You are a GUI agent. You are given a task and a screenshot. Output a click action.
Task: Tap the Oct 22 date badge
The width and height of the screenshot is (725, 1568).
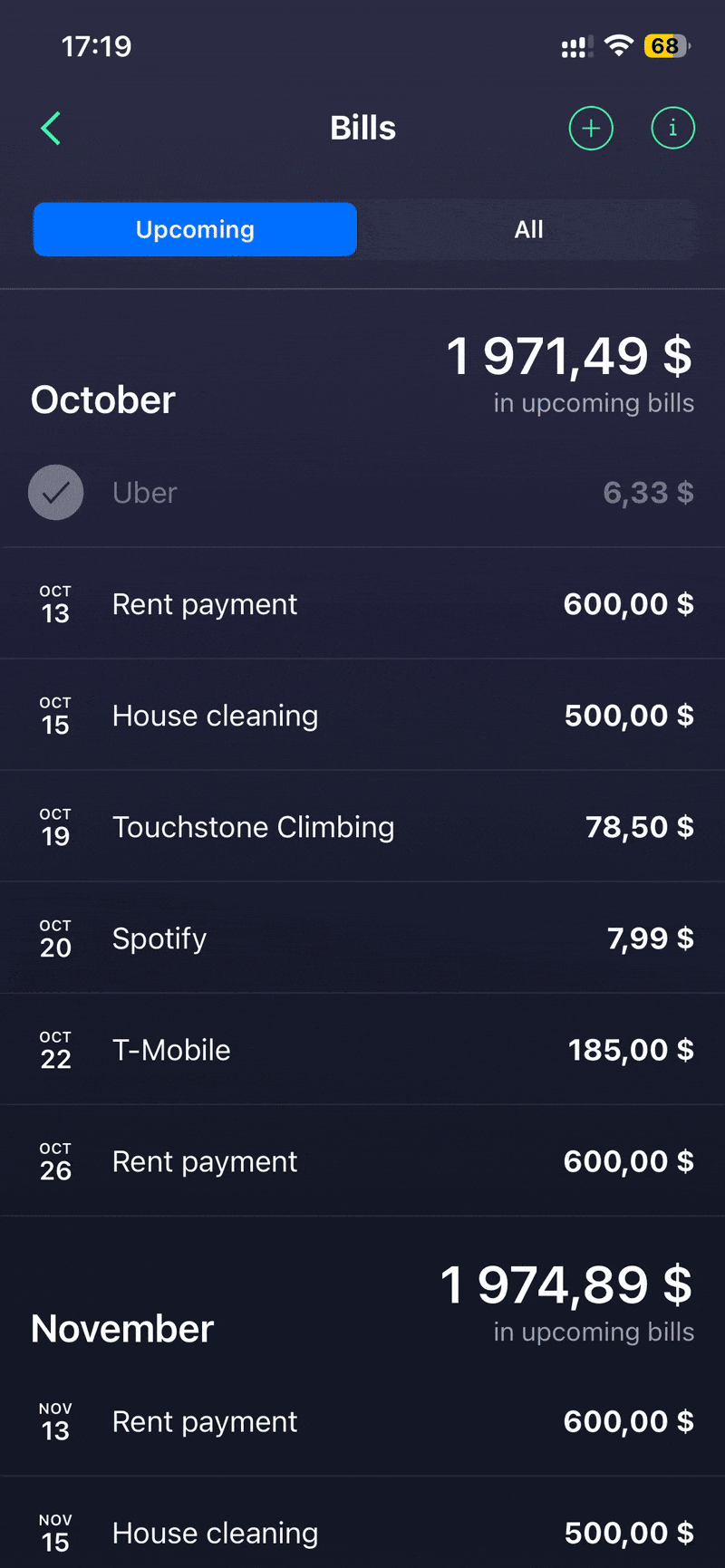pyautogui.click(x=55, y=1050)
